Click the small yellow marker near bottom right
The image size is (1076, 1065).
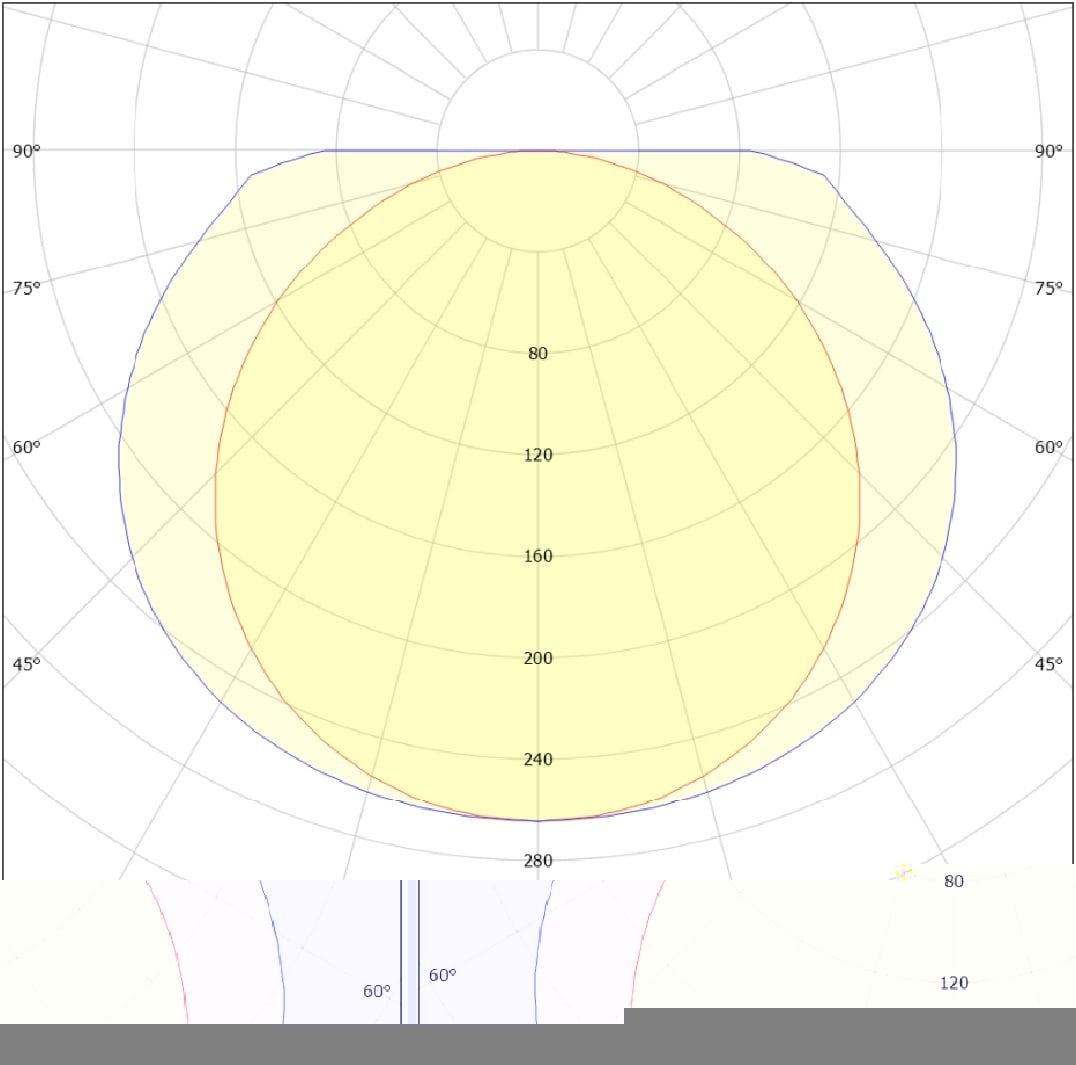click(903, 872)
